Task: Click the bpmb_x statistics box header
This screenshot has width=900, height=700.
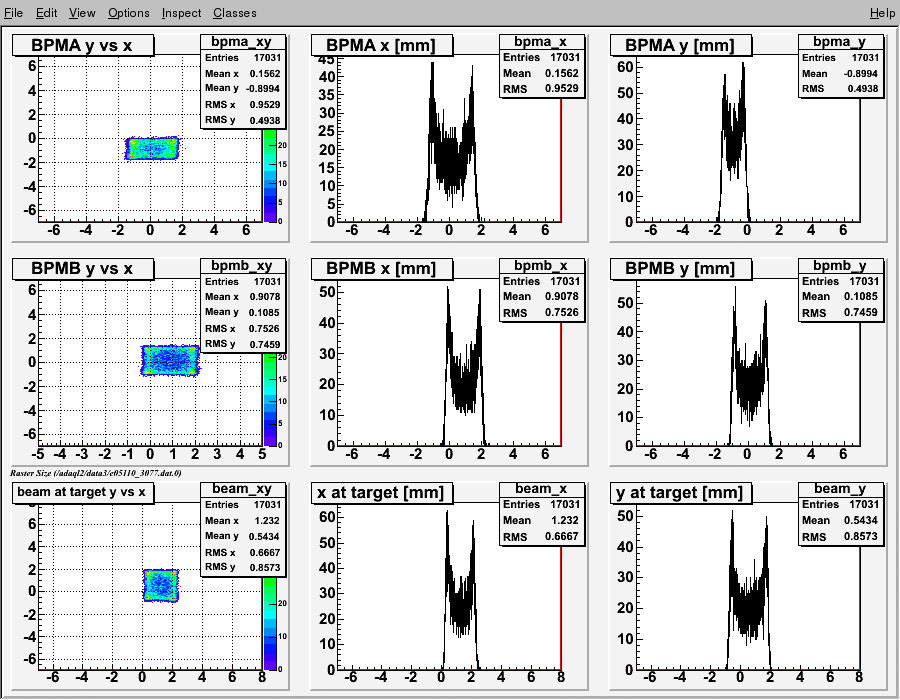Action: 541,266
